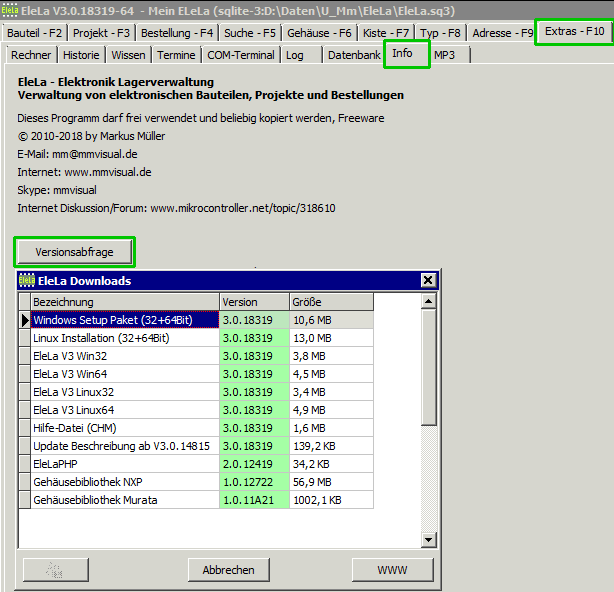The image size is (614, 592).
Task: Click the EleLa application icon in title bar
Action: click(9, 10)
